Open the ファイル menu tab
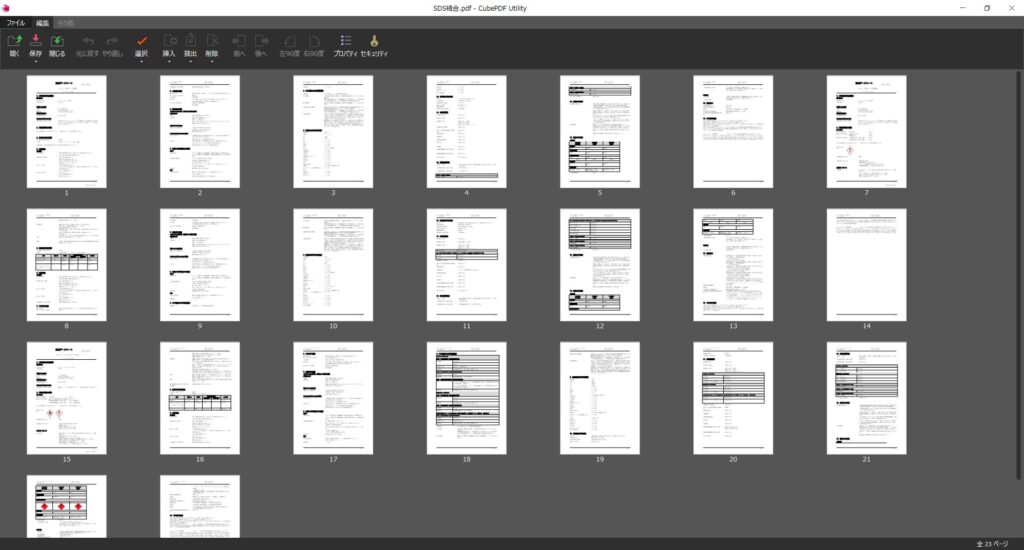 [16, 22]
